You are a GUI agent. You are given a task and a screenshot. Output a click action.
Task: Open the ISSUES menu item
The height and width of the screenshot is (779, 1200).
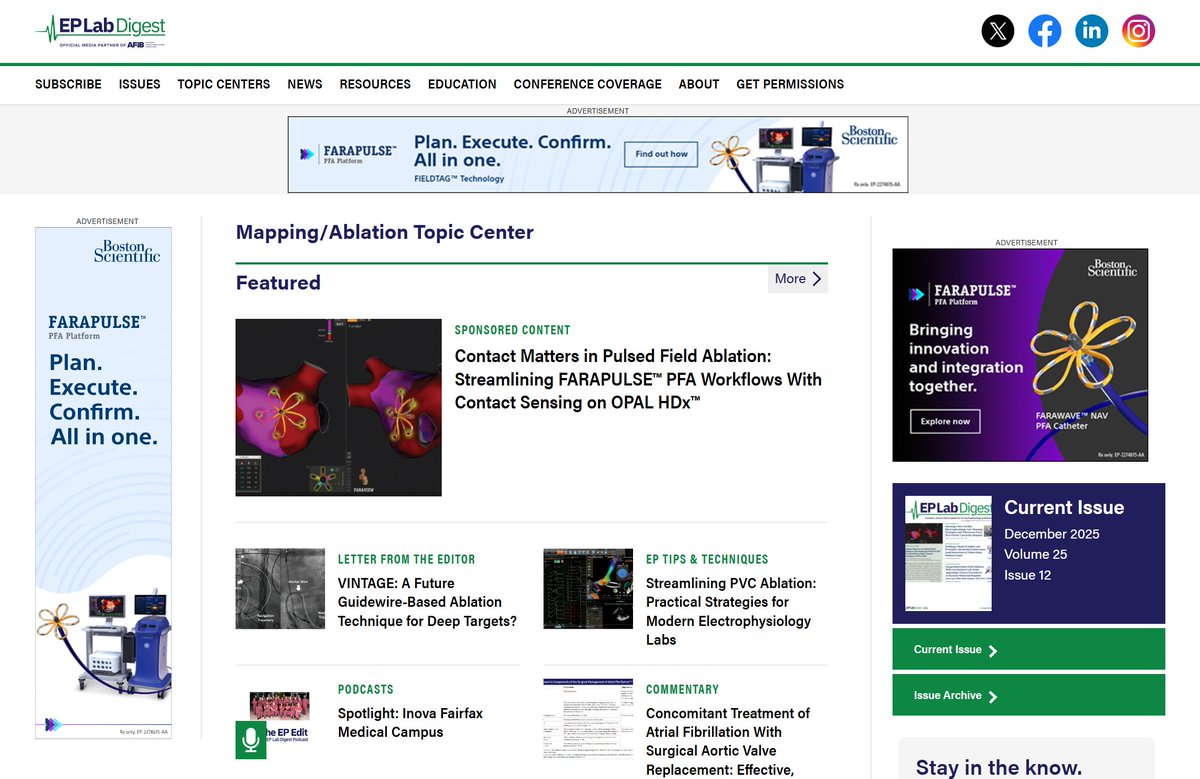coord(140,84)
